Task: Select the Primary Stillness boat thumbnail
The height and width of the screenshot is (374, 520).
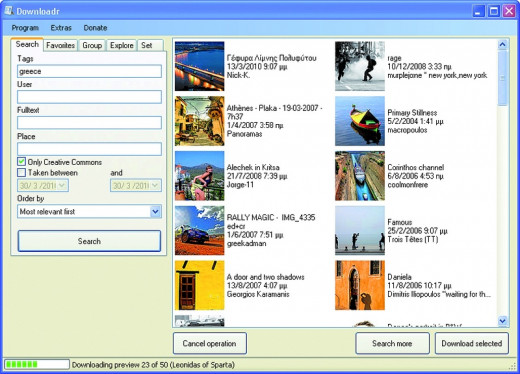Action: pos(360,121)
